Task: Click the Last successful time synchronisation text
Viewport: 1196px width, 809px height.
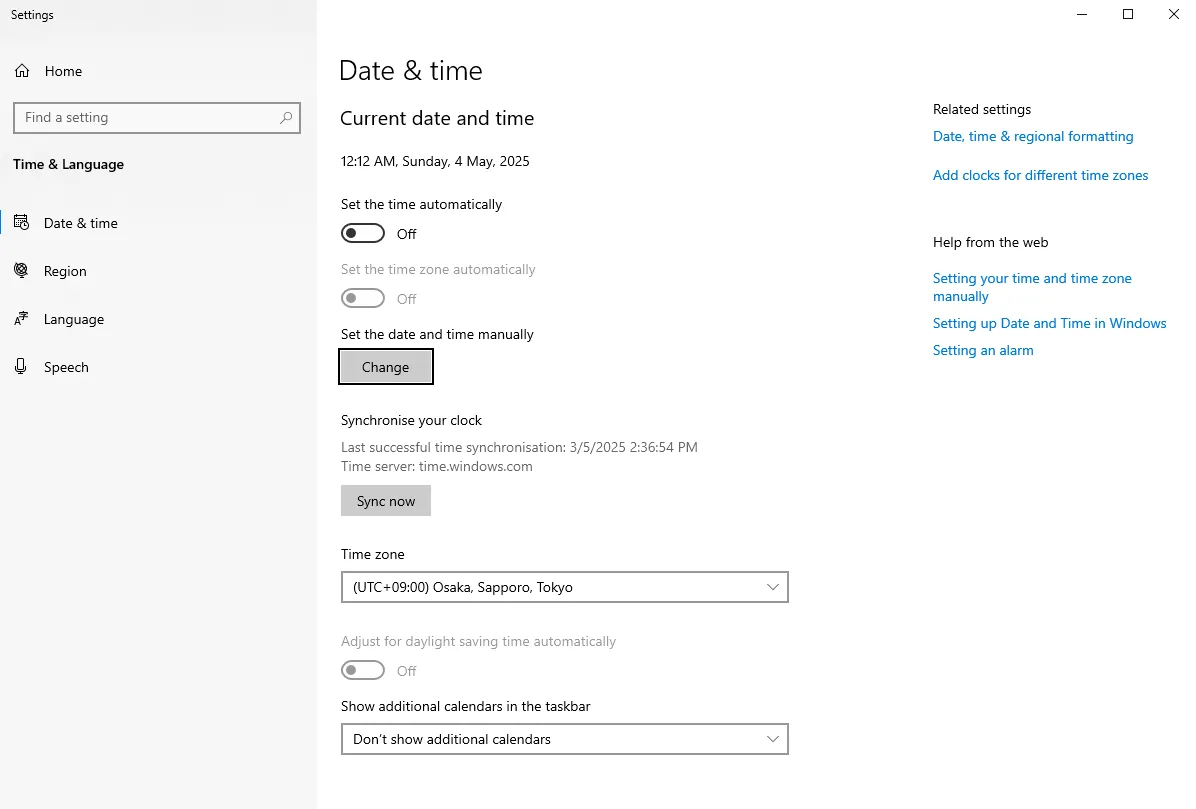Action: (519, 447)
